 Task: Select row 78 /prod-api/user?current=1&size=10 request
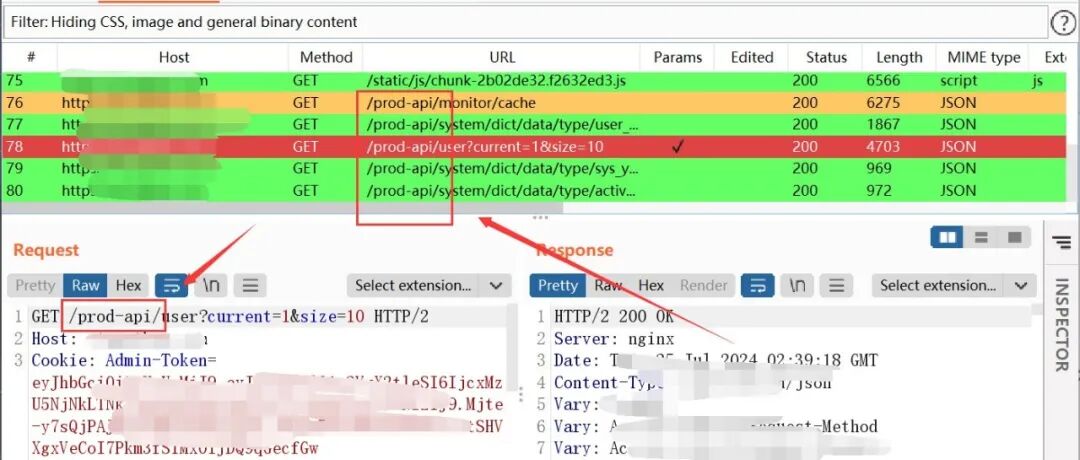(x=534, y=147)
